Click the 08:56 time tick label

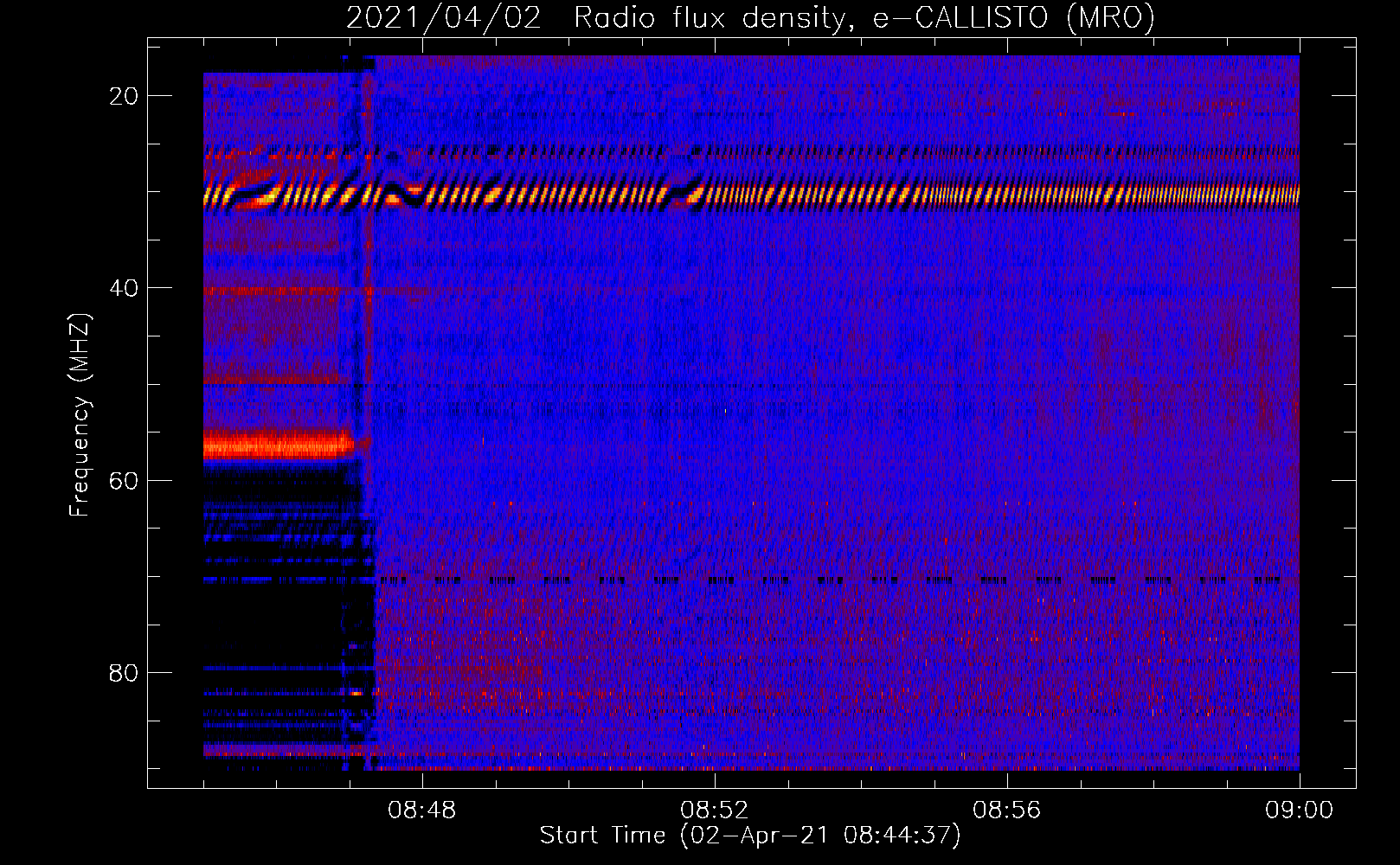point(1007,811)
